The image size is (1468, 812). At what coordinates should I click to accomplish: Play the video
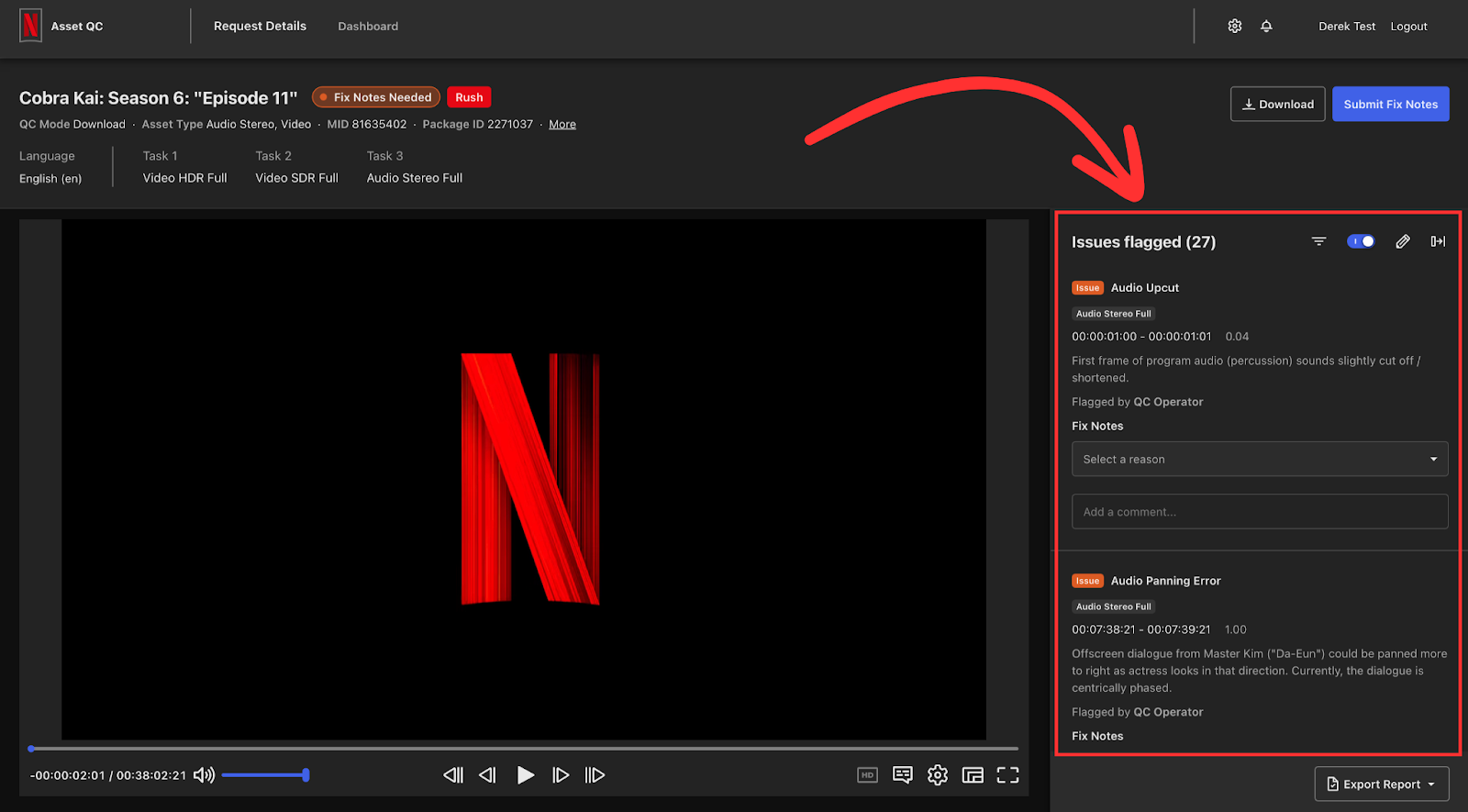[x=525, y=775]
